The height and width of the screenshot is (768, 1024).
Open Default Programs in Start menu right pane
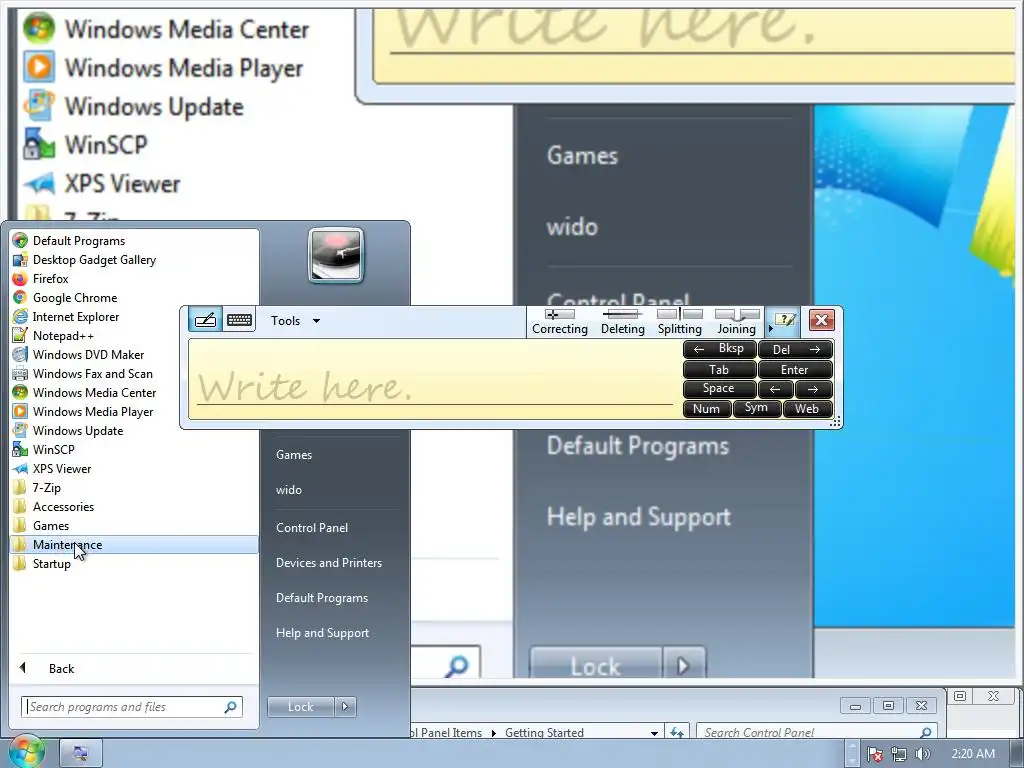(322, 598)
